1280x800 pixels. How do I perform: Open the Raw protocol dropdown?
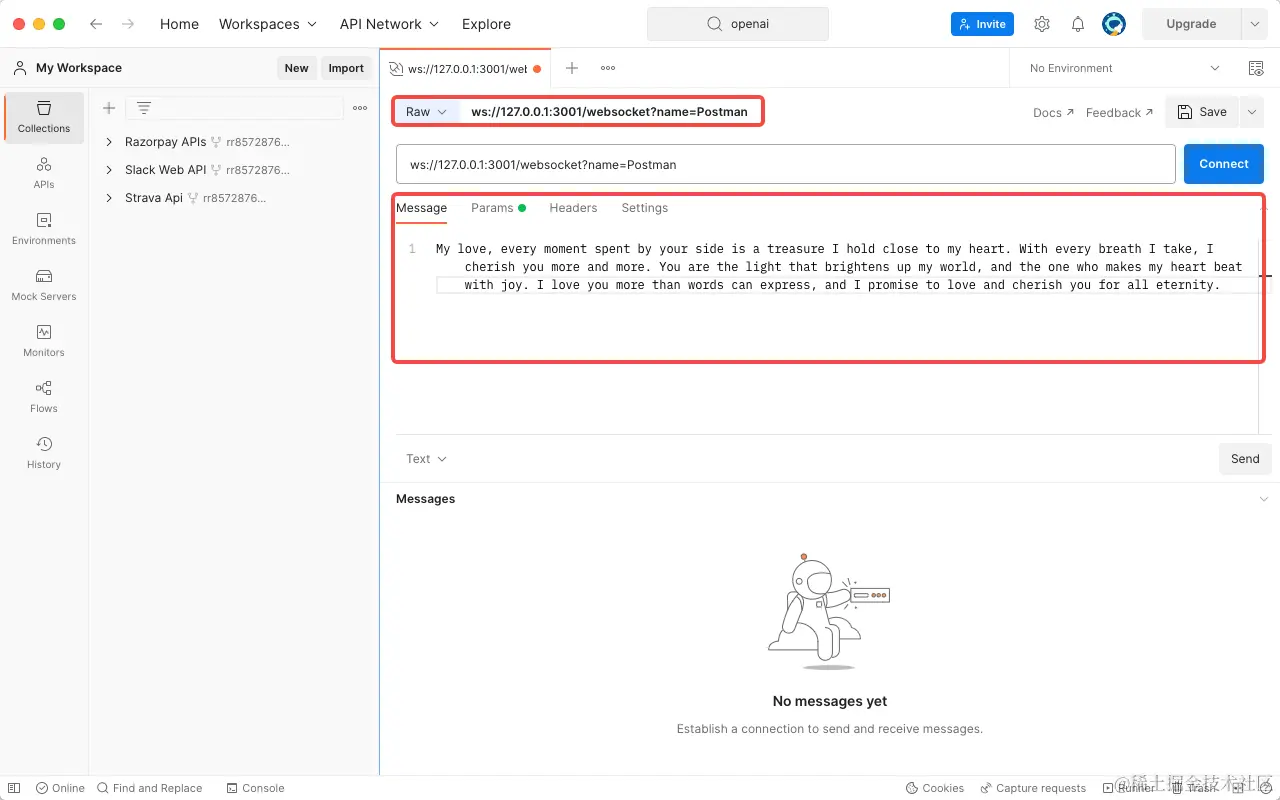tap(426, 112)
